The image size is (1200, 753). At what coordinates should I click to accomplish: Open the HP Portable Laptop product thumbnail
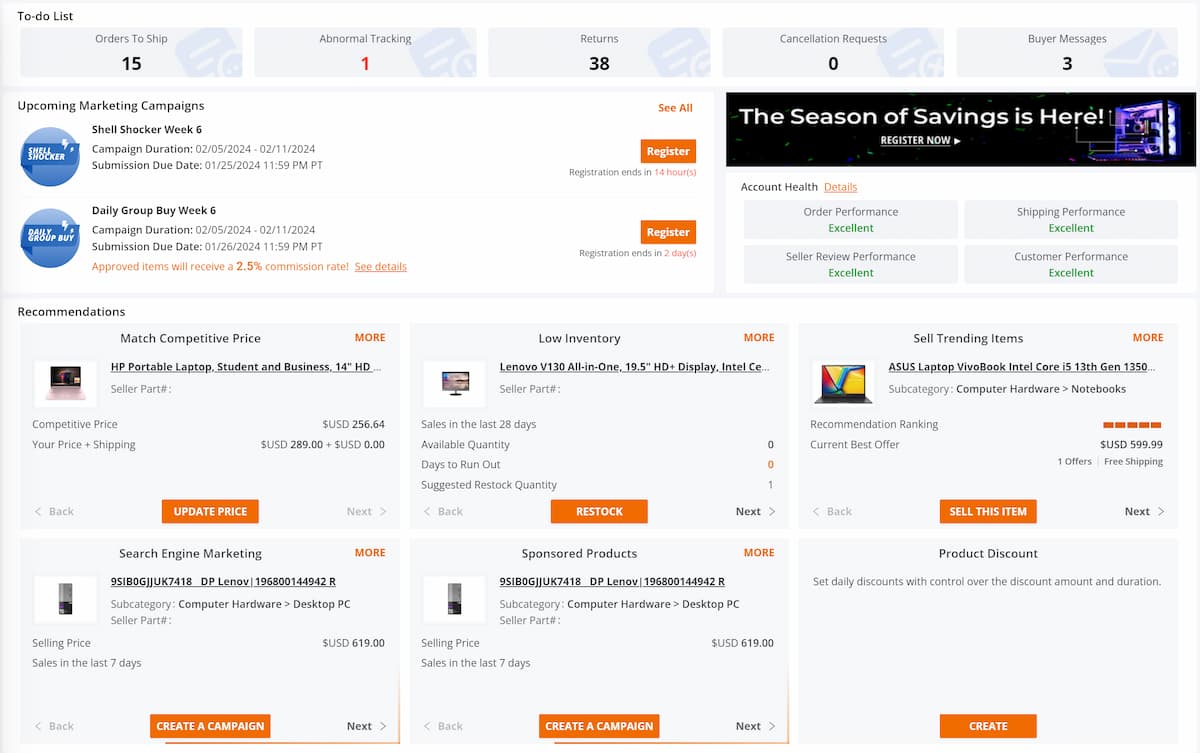pos(66,382)
